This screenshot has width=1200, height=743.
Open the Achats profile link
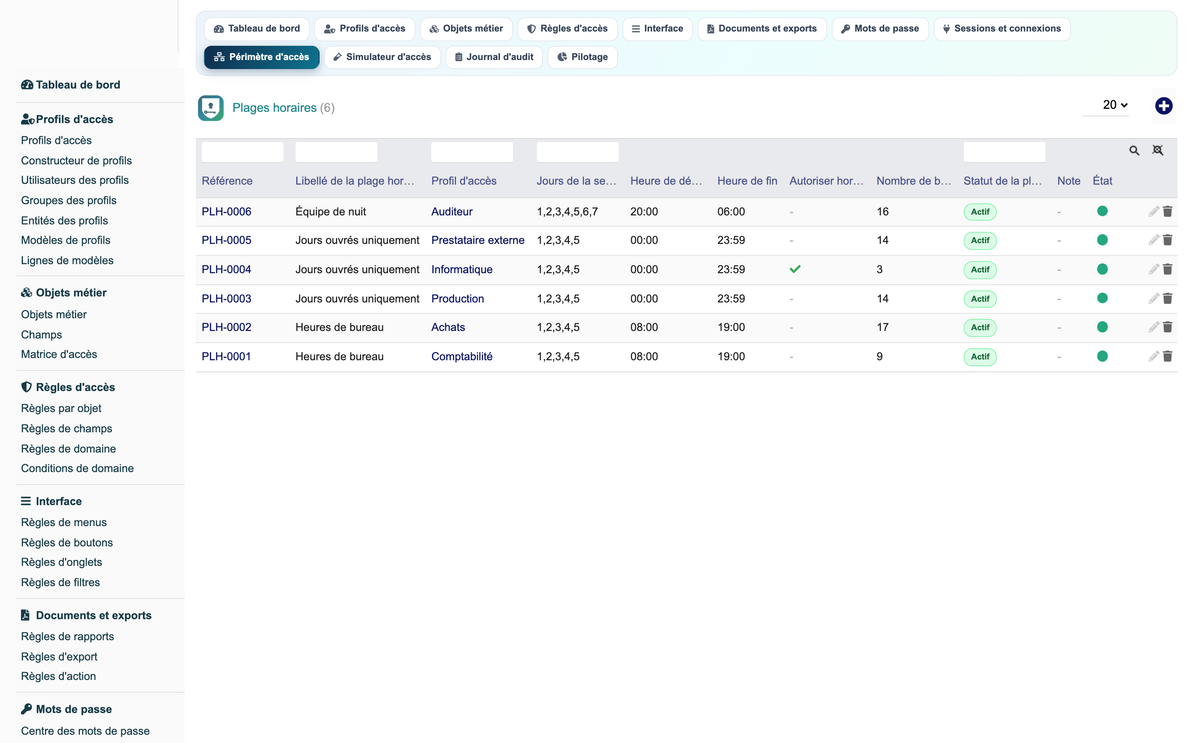[448, 327]
